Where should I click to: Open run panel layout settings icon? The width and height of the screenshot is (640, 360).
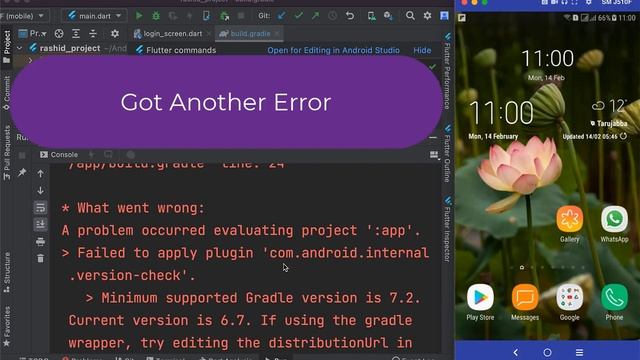pos(434,155)
